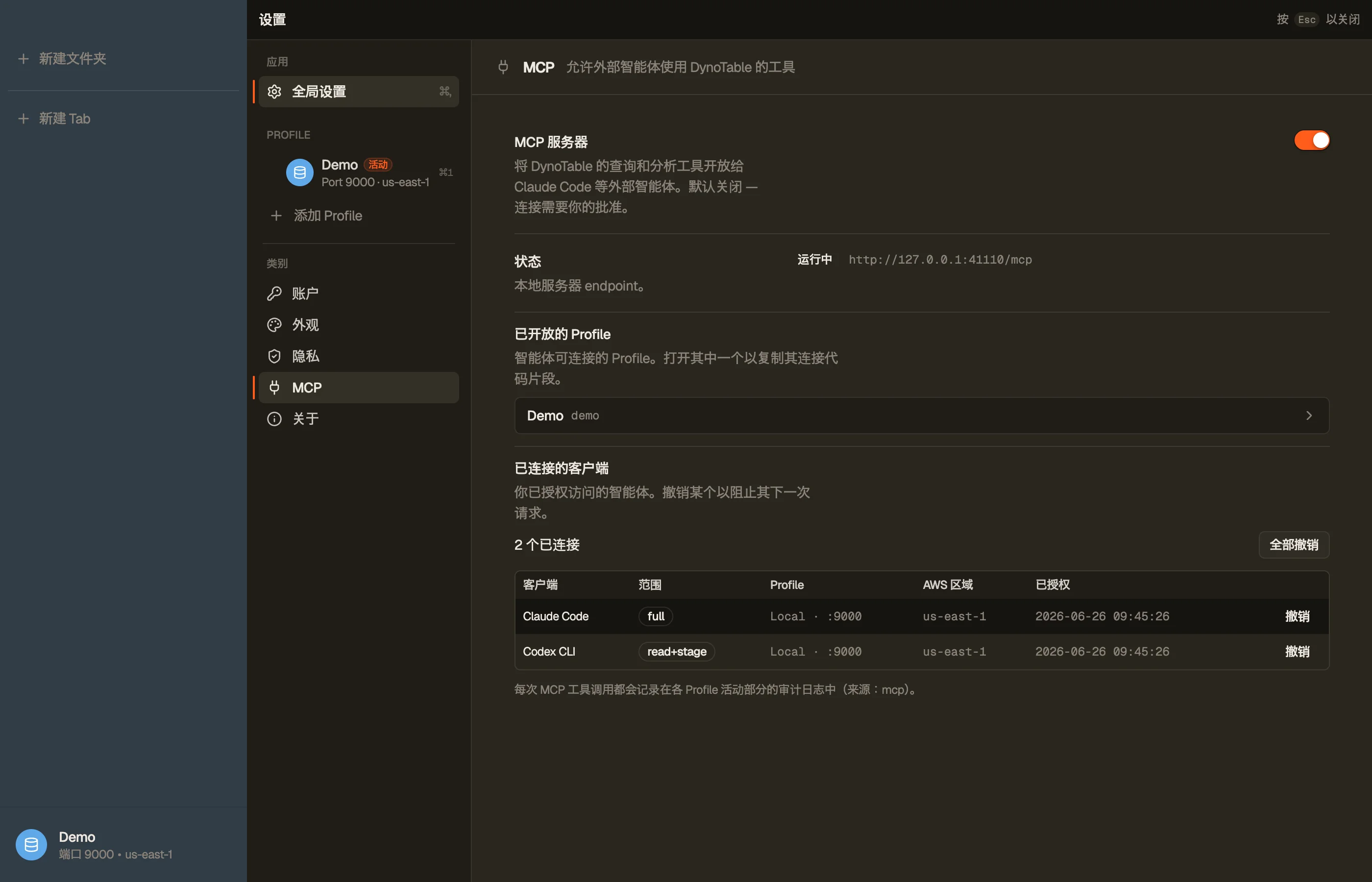The width and height of the screenshot is (1372, 882).
Task: Select the Demo profile with 活动 badge
Action: [x=359, y=172]
